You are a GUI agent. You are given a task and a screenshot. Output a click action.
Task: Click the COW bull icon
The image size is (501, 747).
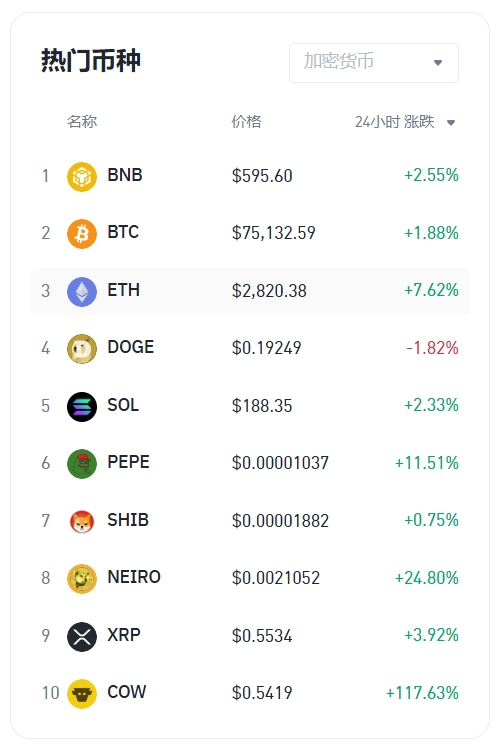pyautogui.click(x=82, y=694)
